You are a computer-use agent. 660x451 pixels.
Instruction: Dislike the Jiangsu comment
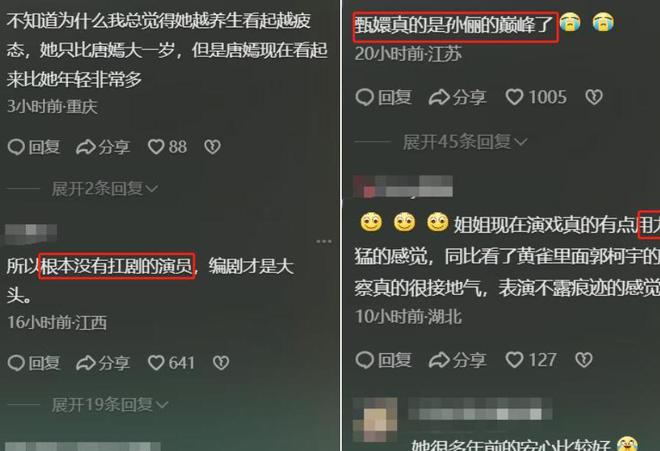tap(594, 97)
